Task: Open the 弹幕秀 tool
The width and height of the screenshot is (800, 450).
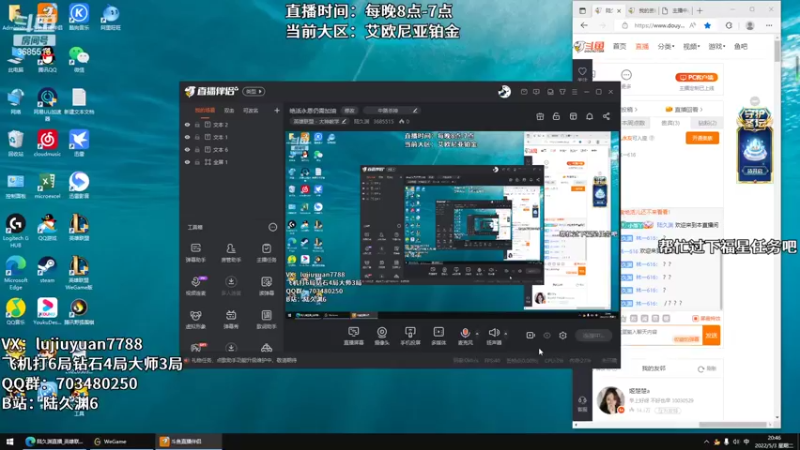Action: pos(231,319)
